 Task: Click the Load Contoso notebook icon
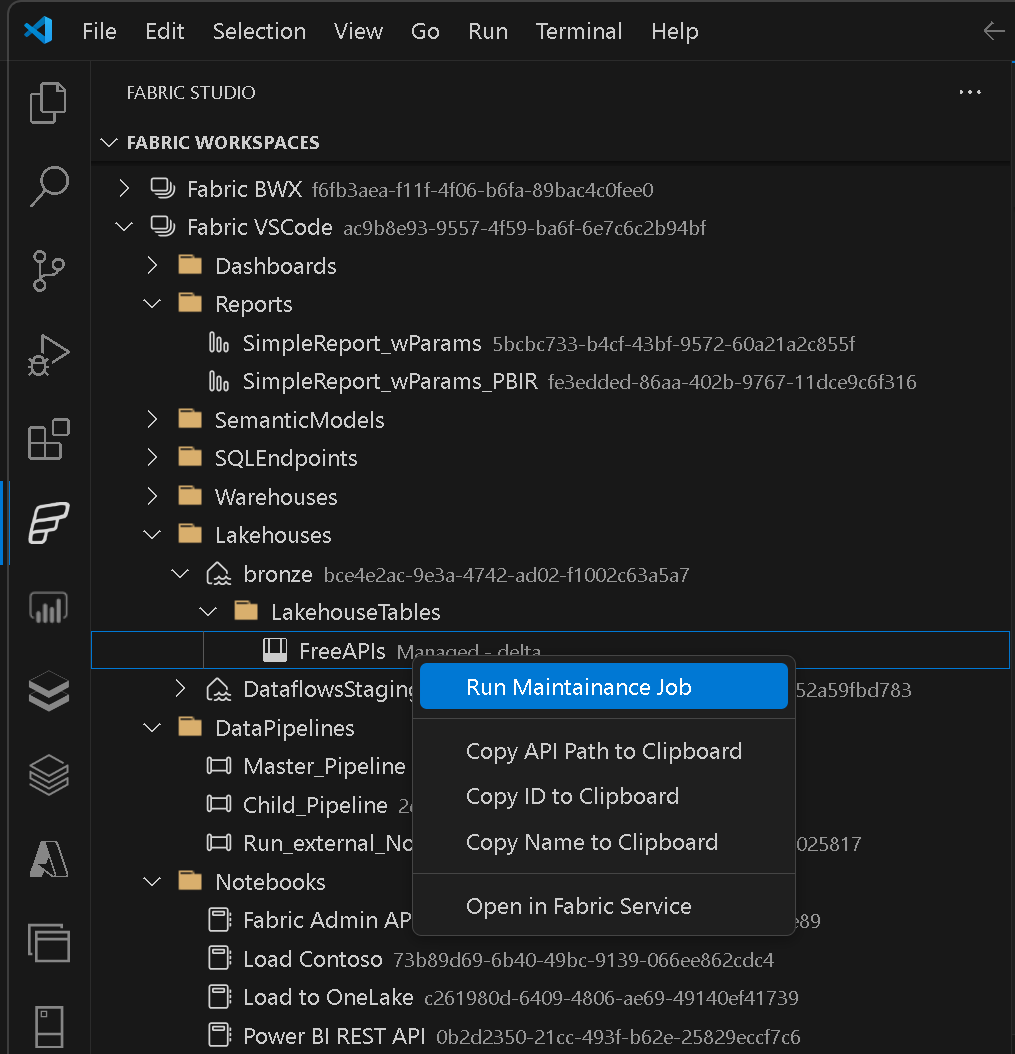point(219,958)
